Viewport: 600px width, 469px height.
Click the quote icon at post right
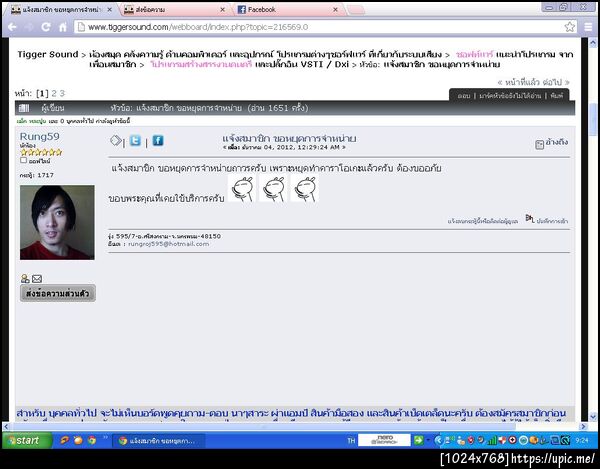pyautogui.click(x=539, y=144)
